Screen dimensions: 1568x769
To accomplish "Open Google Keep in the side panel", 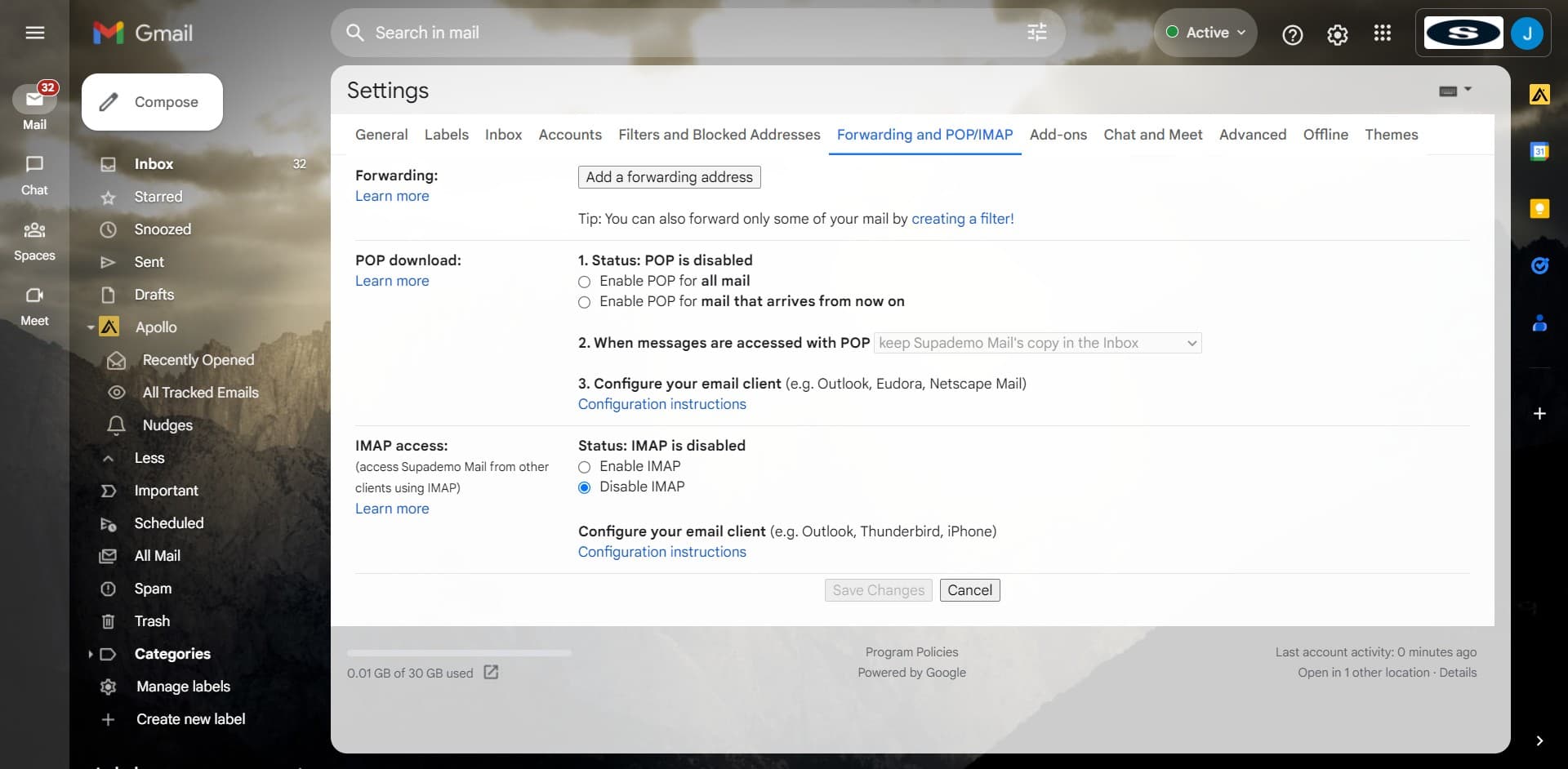I will point(1540,209).
